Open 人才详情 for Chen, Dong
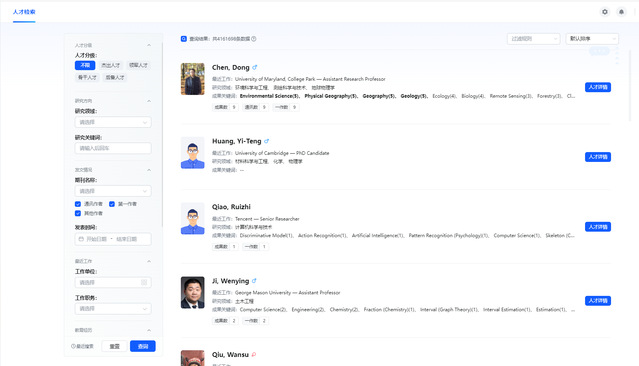 tap(598, 87)
